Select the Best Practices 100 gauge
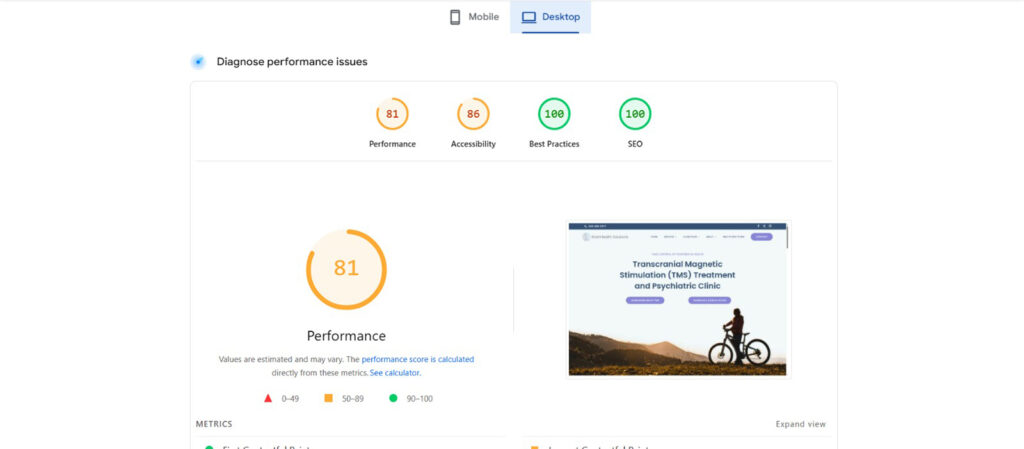Image resolution: width=1024 pixels, height=449 pixels. [554, 114]
